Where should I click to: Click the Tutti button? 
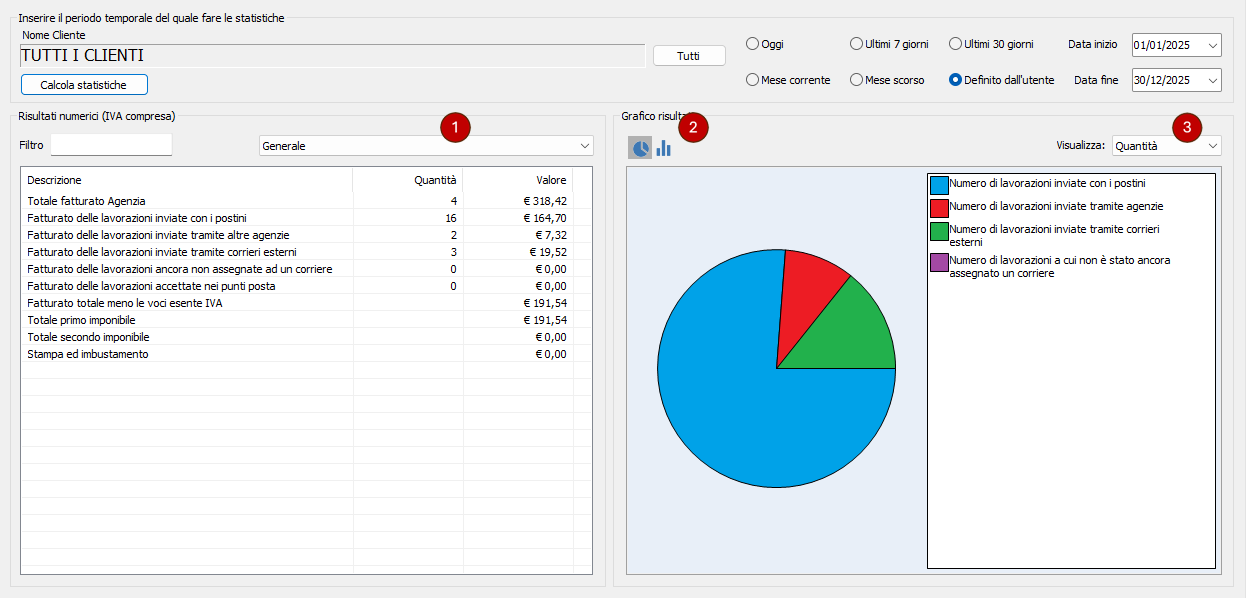point(689,56)
